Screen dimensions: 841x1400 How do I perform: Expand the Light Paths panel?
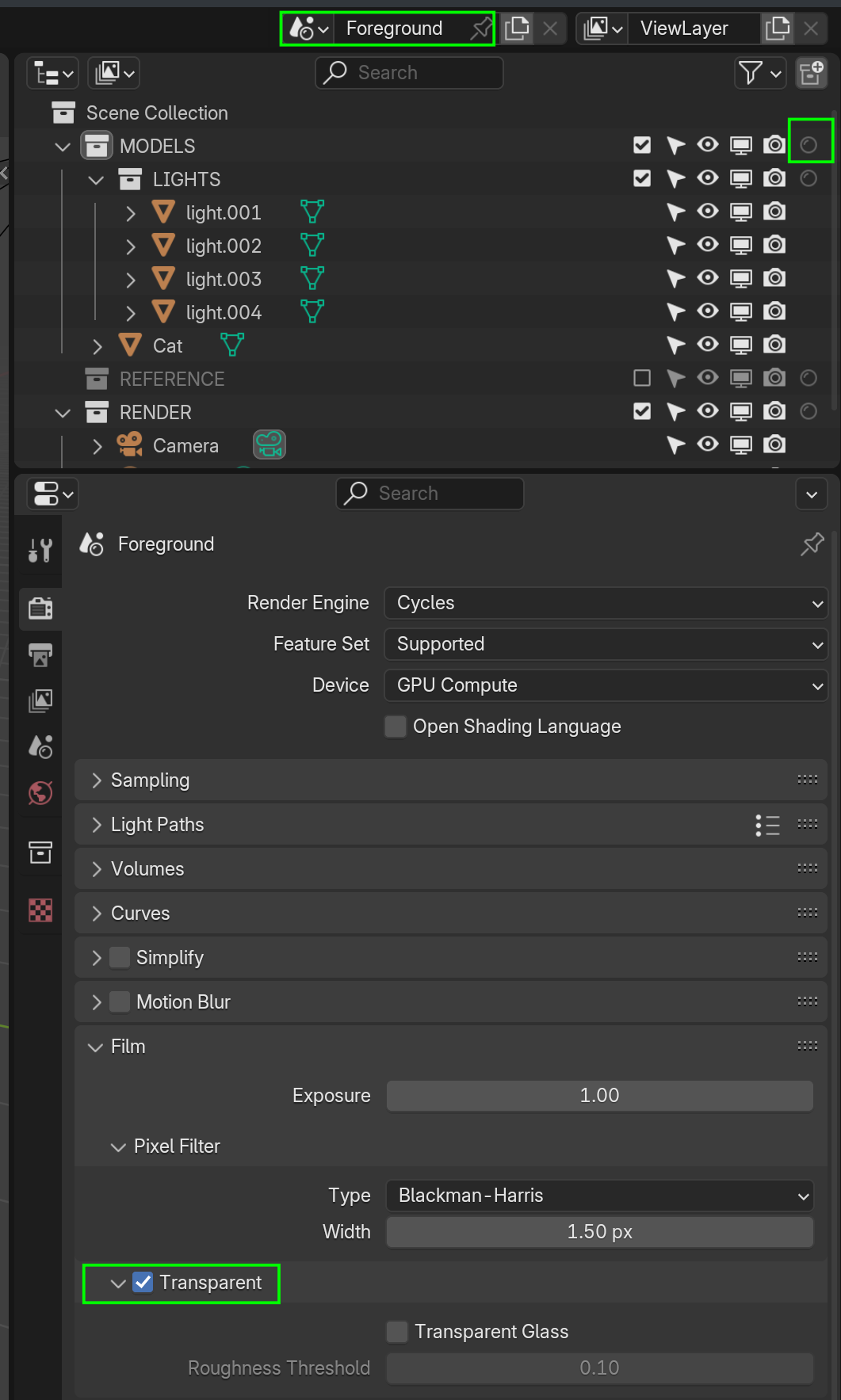158,825
